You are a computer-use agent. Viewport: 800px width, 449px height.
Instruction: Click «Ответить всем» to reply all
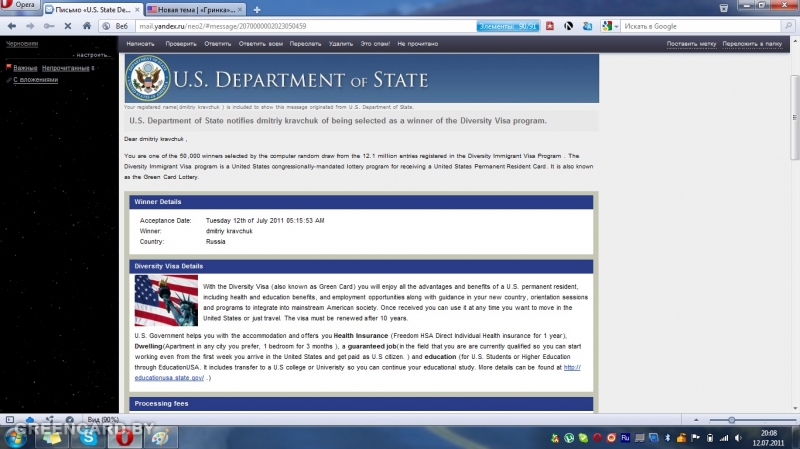click(x=261, y=44)
